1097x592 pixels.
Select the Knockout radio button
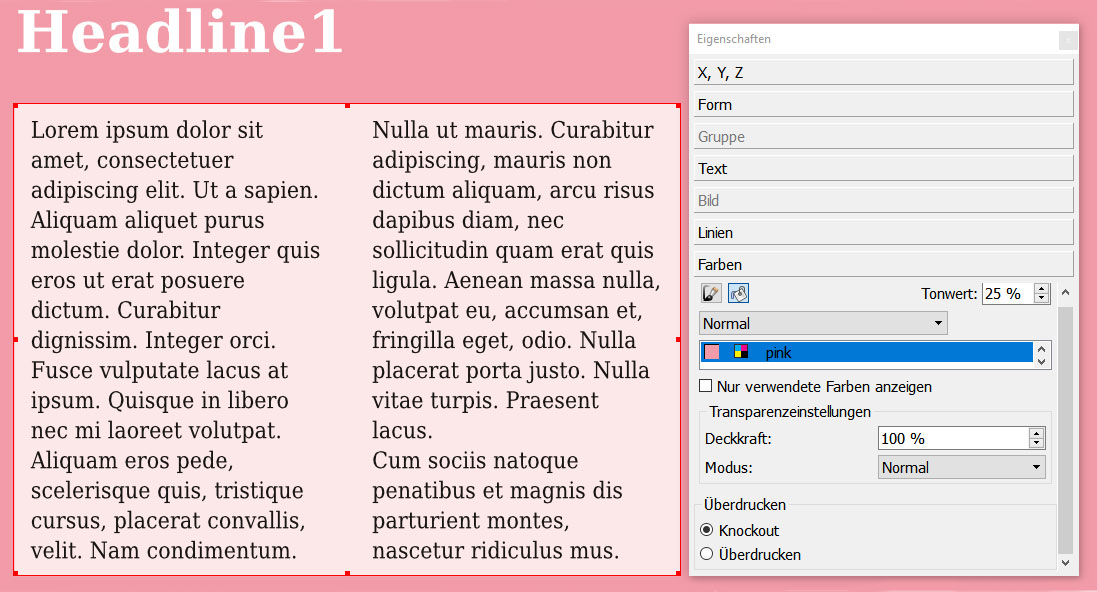(707, 530)
